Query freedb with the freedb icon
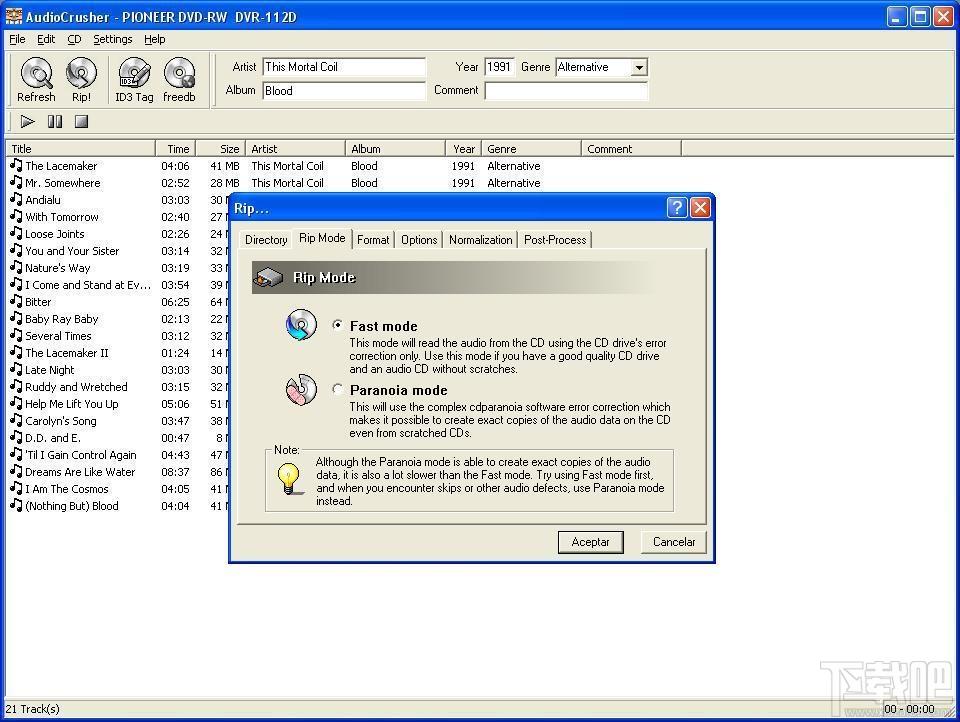960x722 pixels. tap(179, 73)
